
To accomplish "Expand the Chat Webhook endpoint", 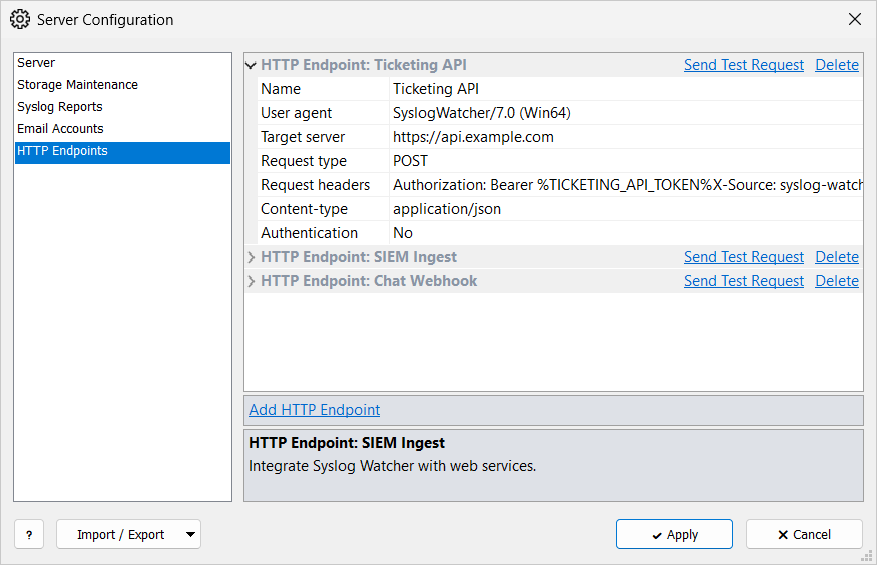I will (x=251, y=281).
